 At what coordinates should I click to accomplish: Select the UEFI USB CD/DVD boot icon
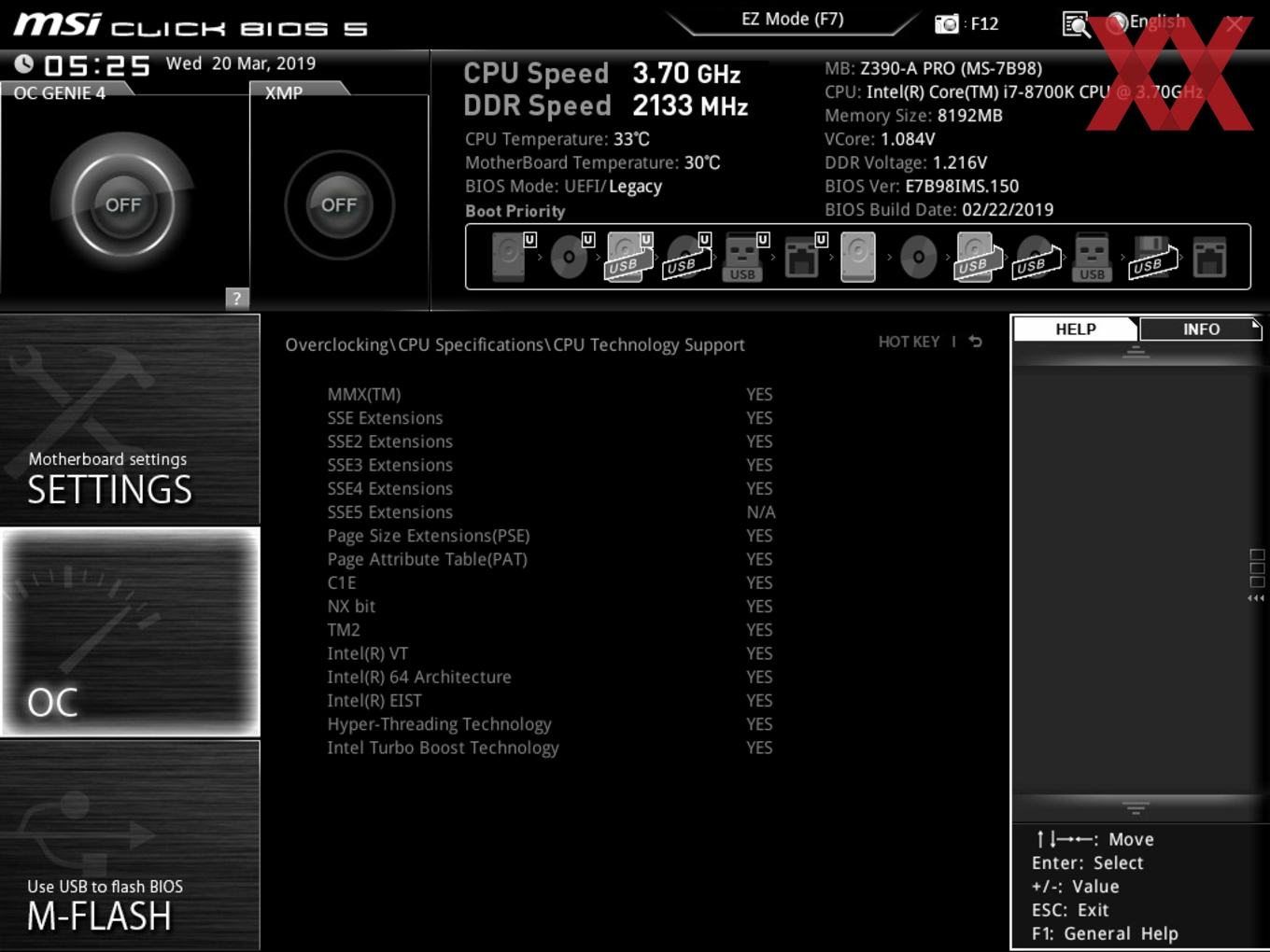coord(687,256)
